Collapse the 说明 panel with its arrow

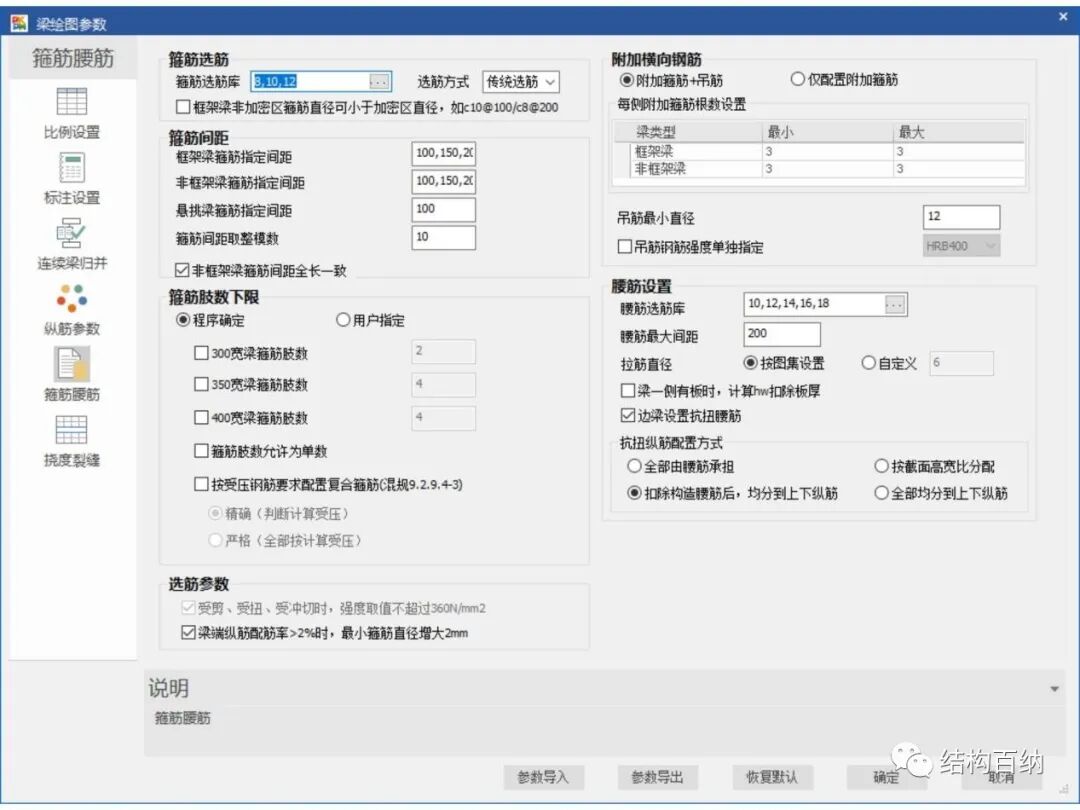pyautogui.click(x=1054, y=688)
